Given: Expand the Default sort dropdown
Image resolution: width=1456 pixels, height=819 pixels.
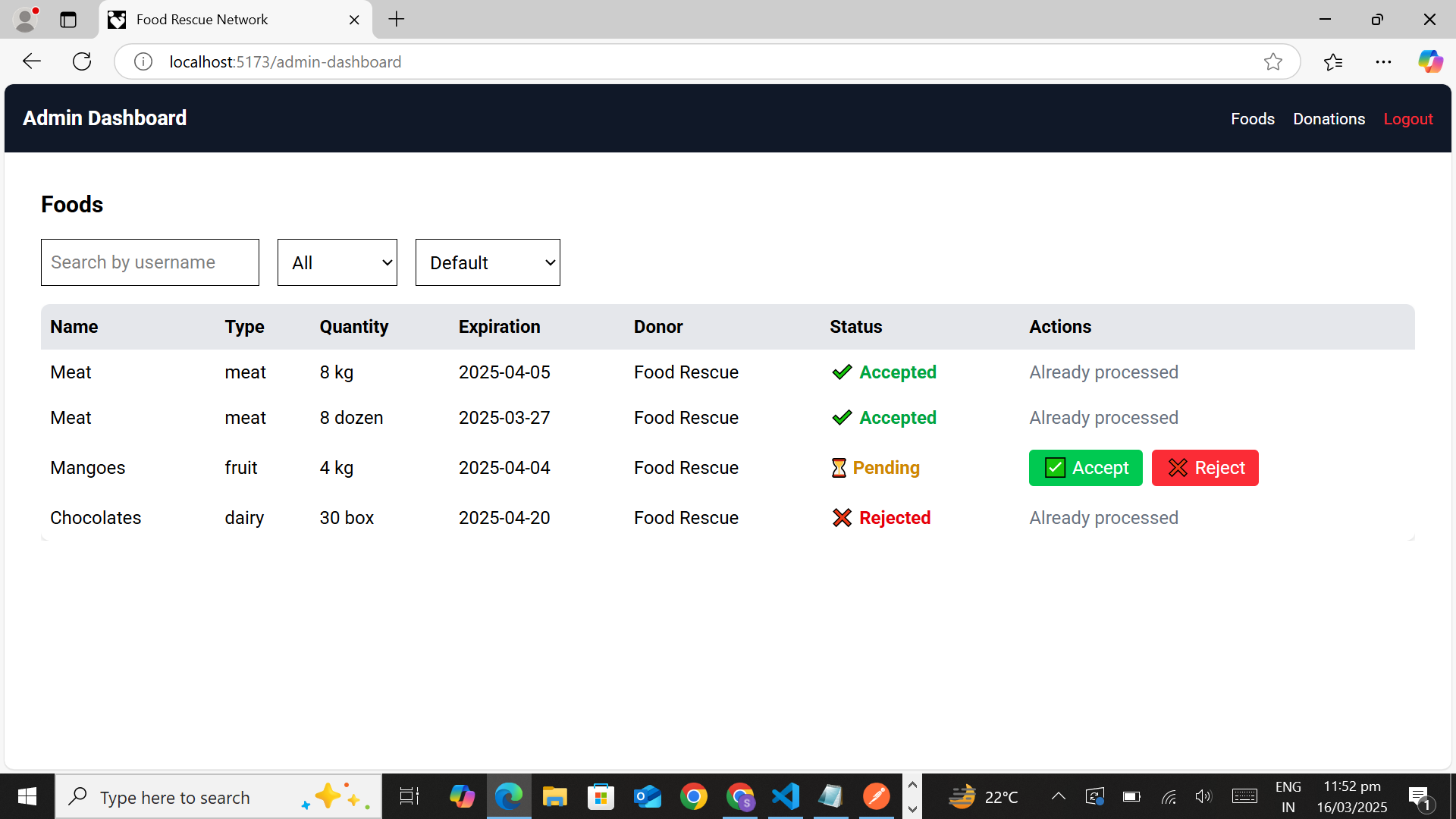Looking at the screenshot, I should coord(488,262).
